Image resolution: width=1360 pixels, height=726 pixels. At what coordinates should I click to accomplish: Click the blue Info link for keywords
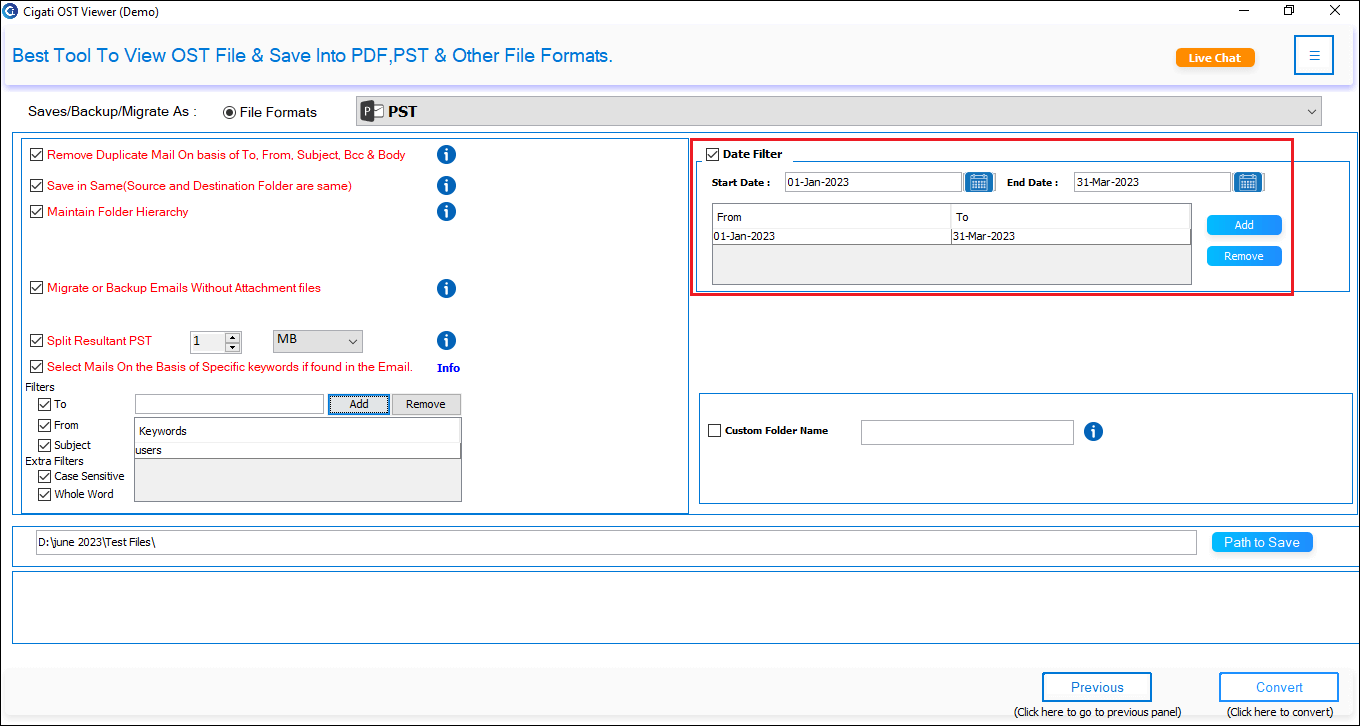point(448,368)
